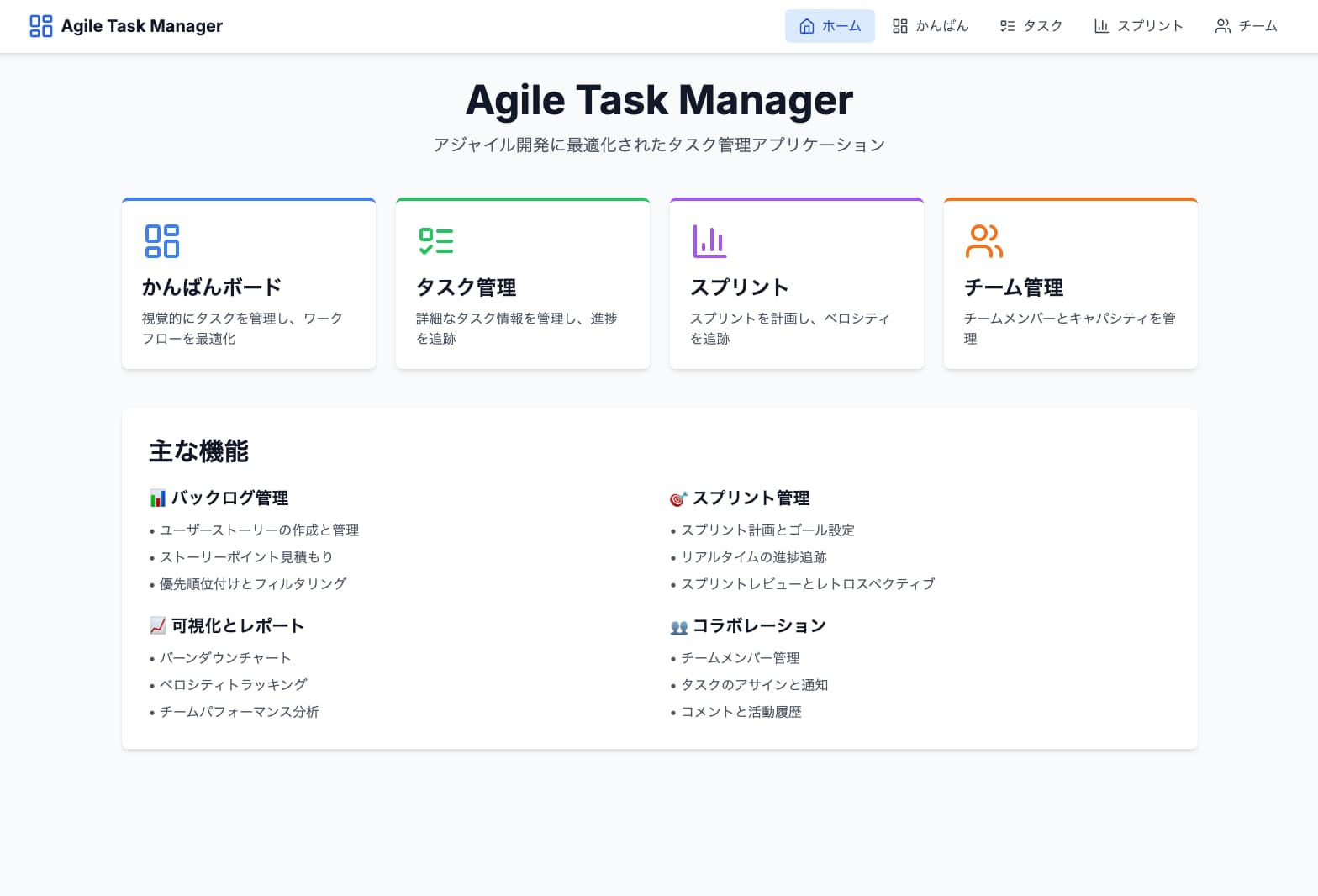Click the 主な機能 heading

(198, 451)
